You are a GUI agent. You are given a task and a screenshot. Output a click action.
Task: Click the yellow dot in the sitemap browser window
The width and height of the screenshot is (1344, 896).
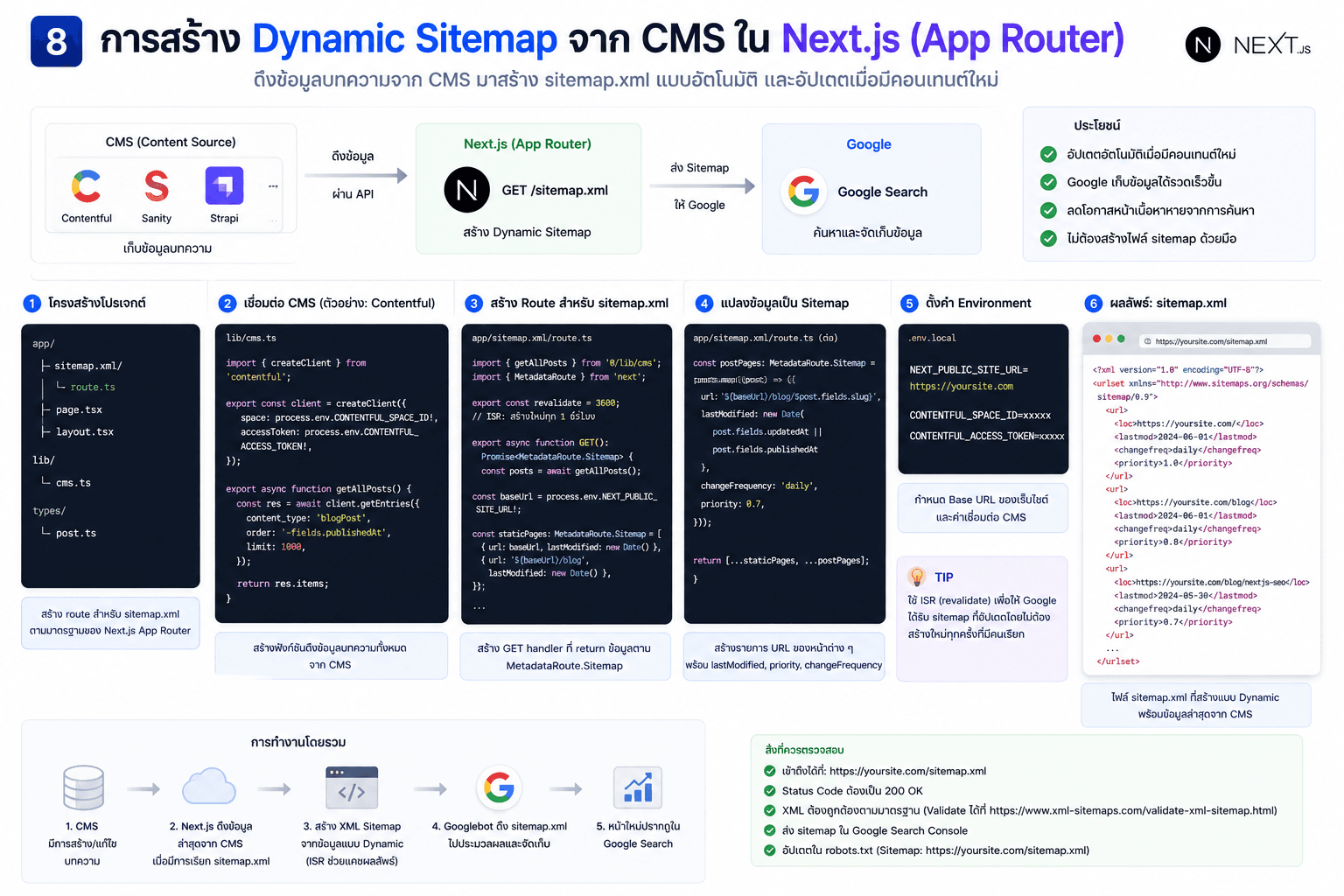point(1109,339)
